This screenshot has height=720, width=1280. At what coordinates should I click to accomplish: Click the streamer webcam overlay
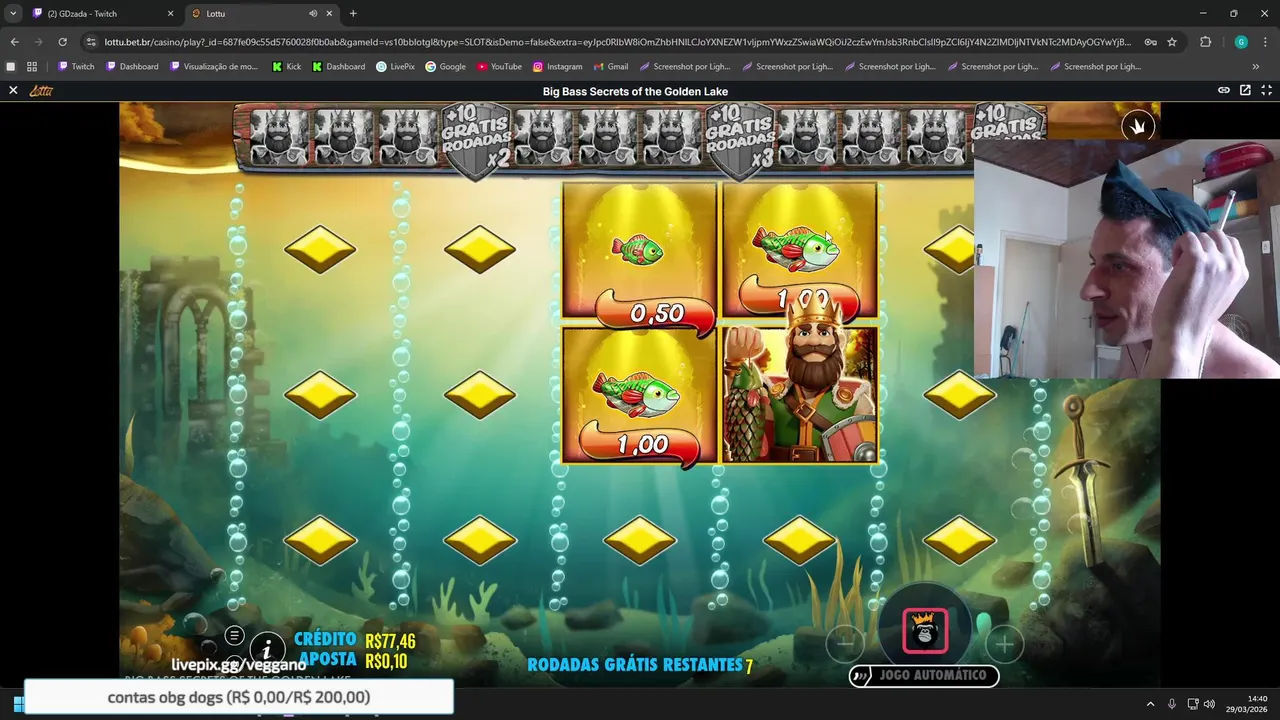pos(1127,258)
